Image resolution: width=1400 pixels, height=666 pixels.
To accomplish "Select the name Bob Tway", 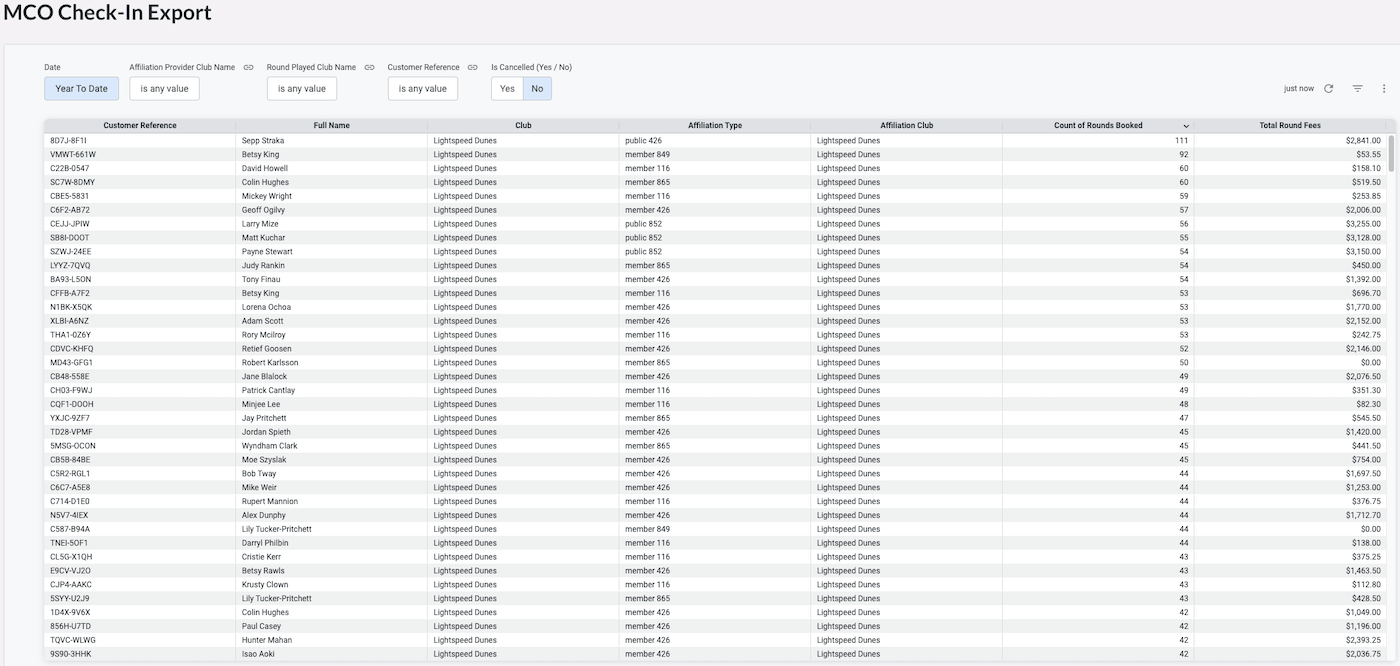I will 258,474.
